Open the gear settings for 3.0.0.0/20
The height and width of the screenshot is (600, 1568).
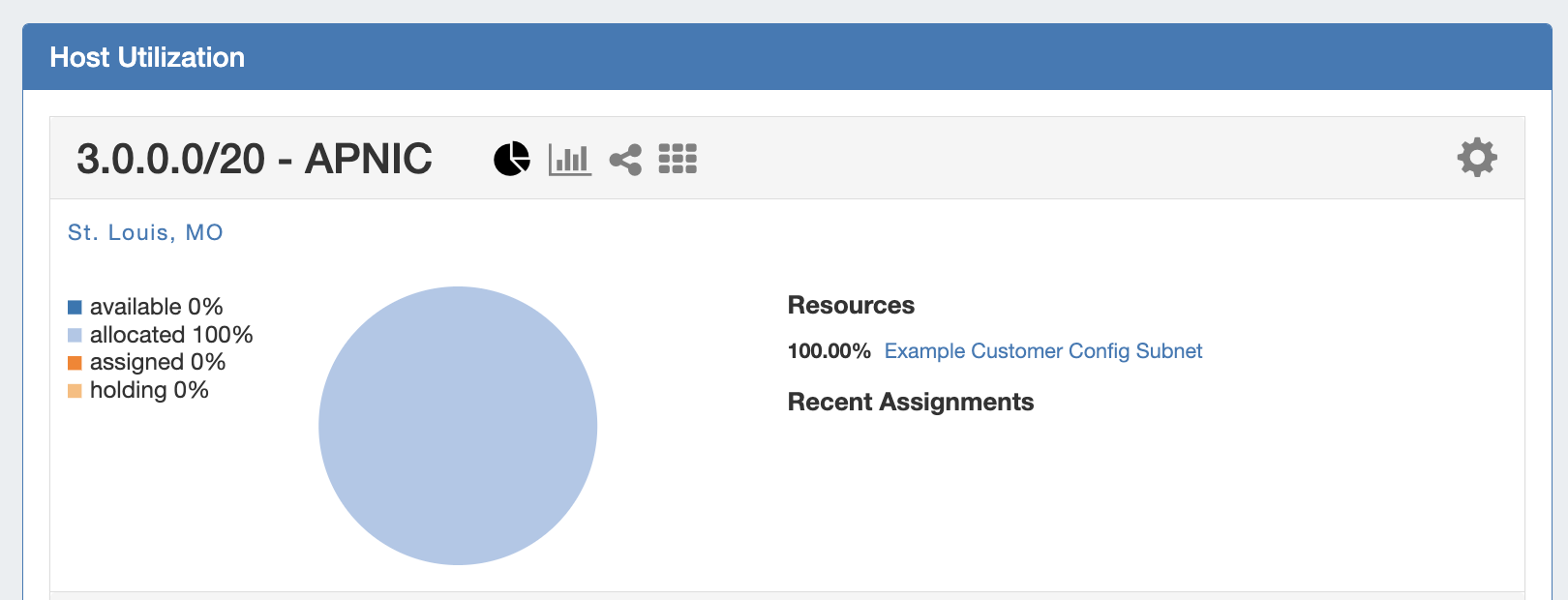[x=1476, y=157]
